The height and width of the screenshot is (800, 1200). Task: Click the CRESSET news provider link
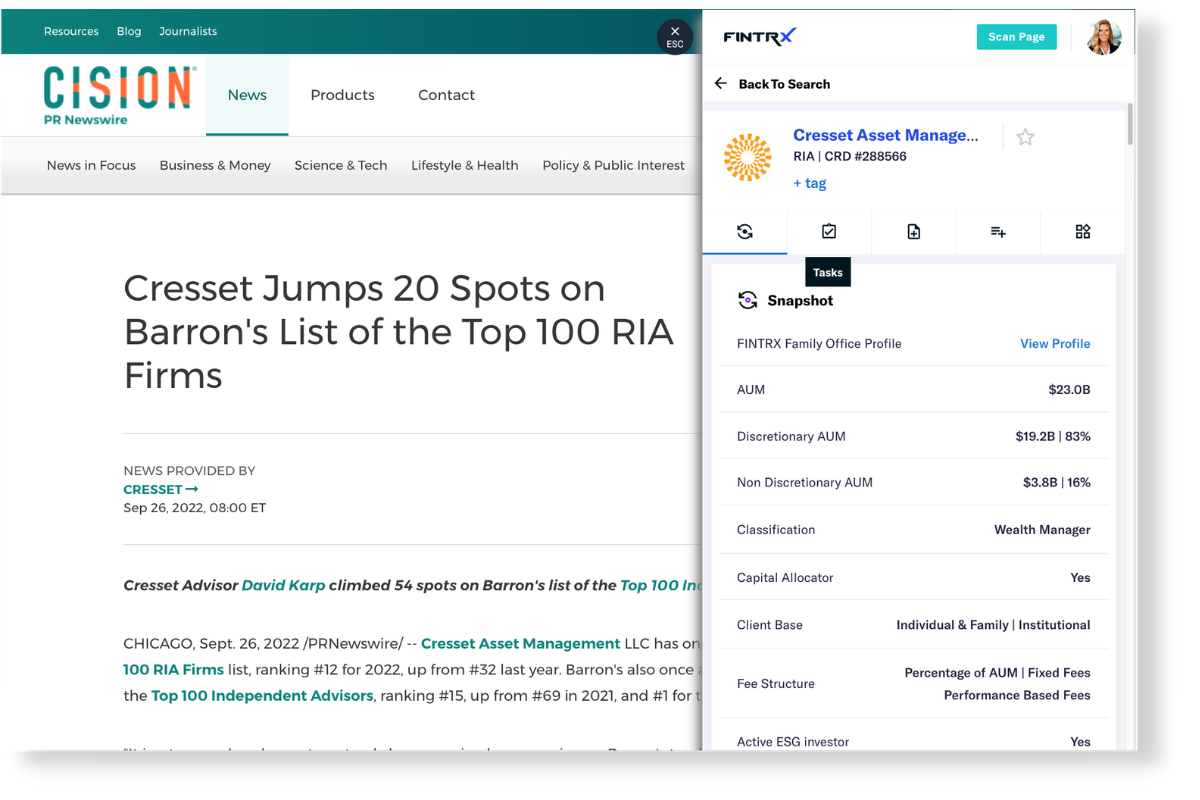tap(160, 489)
